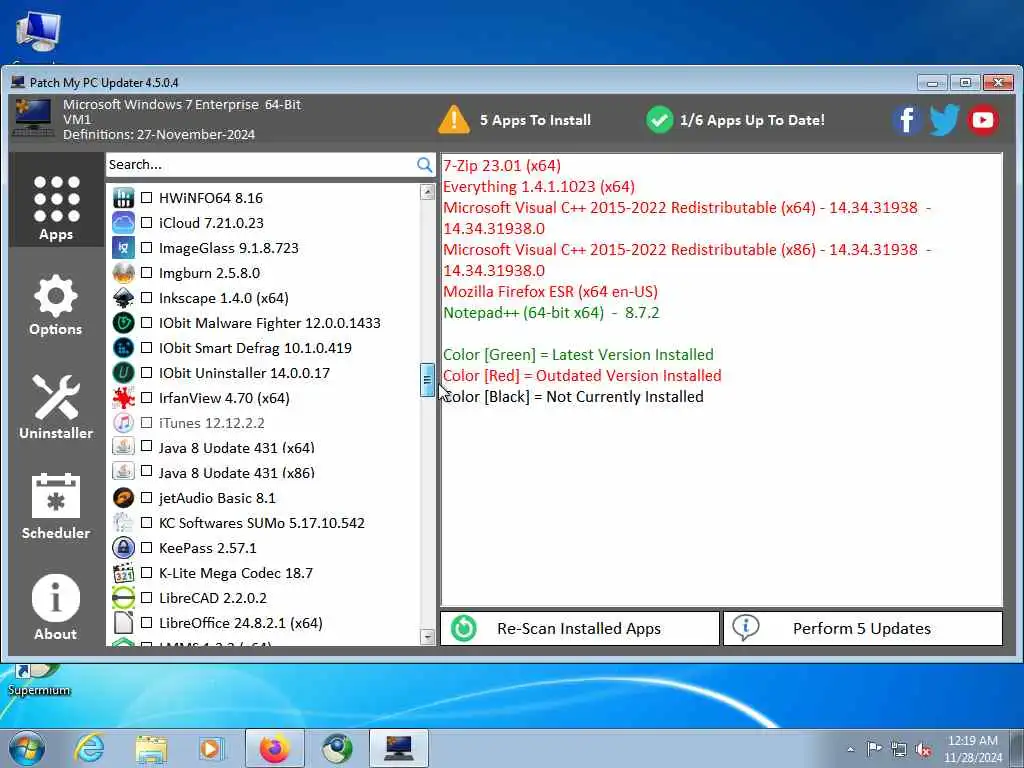Open the Windows Start menu
Screen dimensions: 1024x768
27,748
